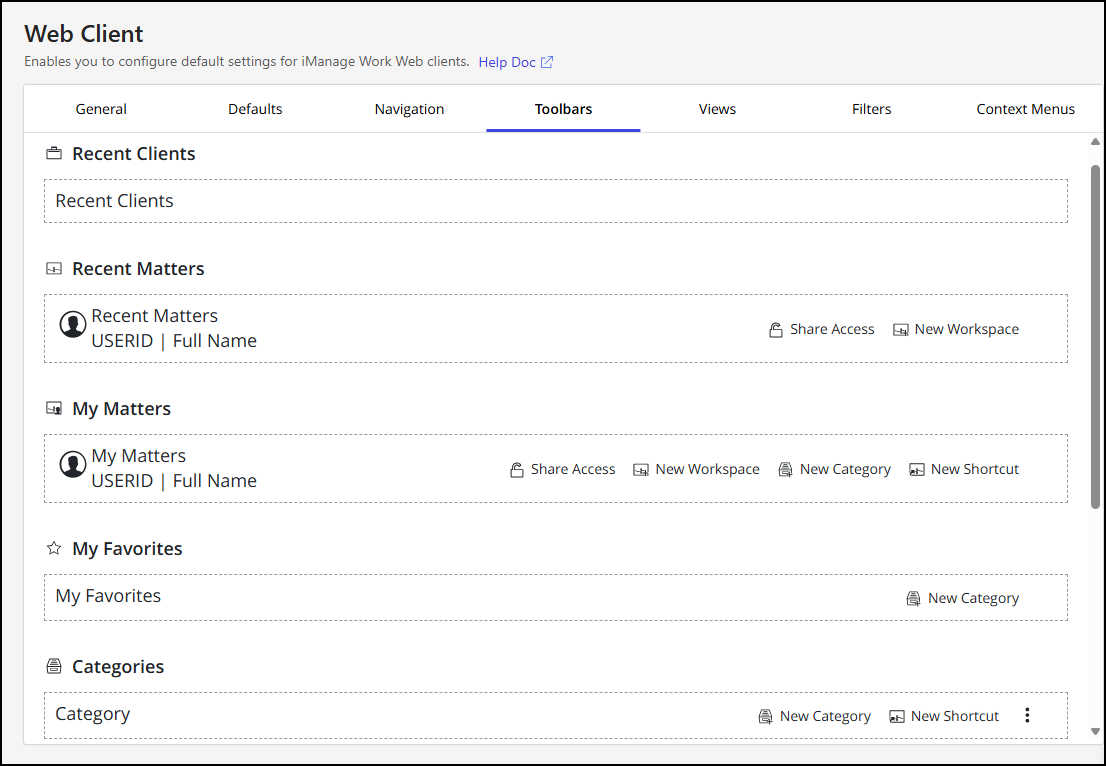This screenshot has width=1106, height=766.
Task: Click the New Shortcut icon in Category toolbar
Action: pyautogui.click(x=897, y=717)
